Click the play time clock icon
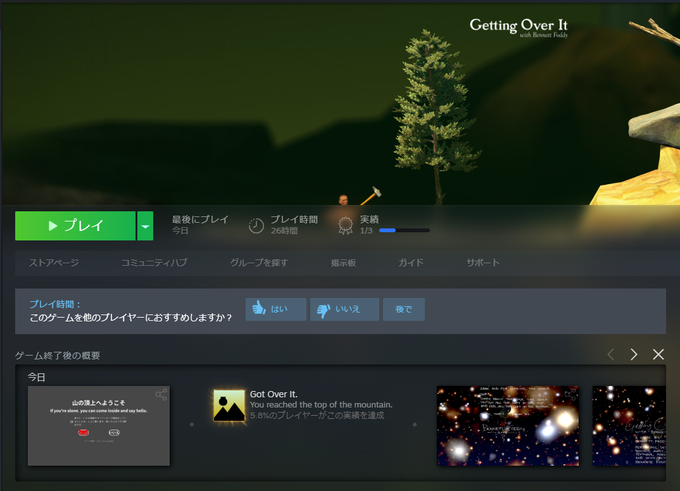Viewport: 680px width, 491px height. [x=256, y=226]
